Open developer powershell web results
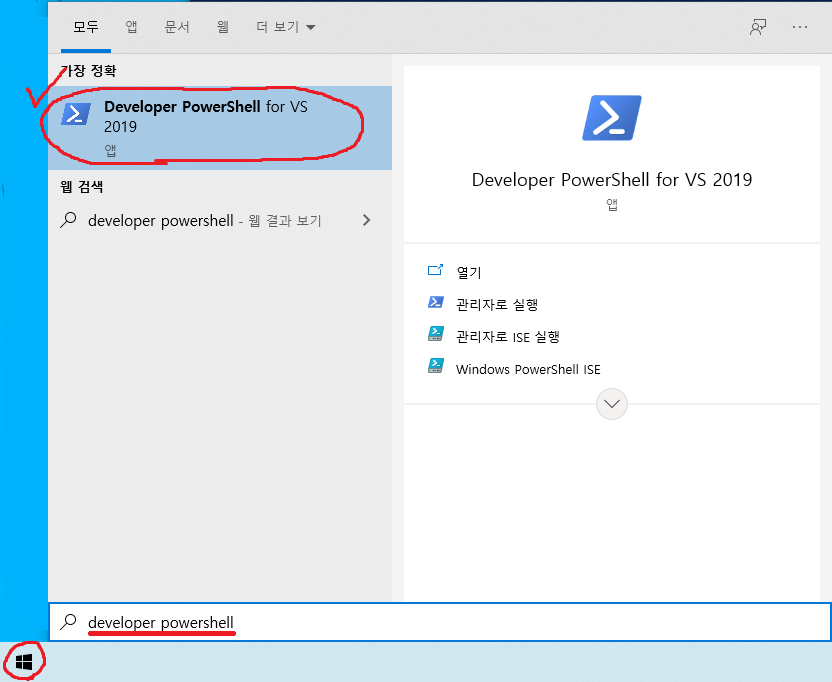 tap(205, 221)
